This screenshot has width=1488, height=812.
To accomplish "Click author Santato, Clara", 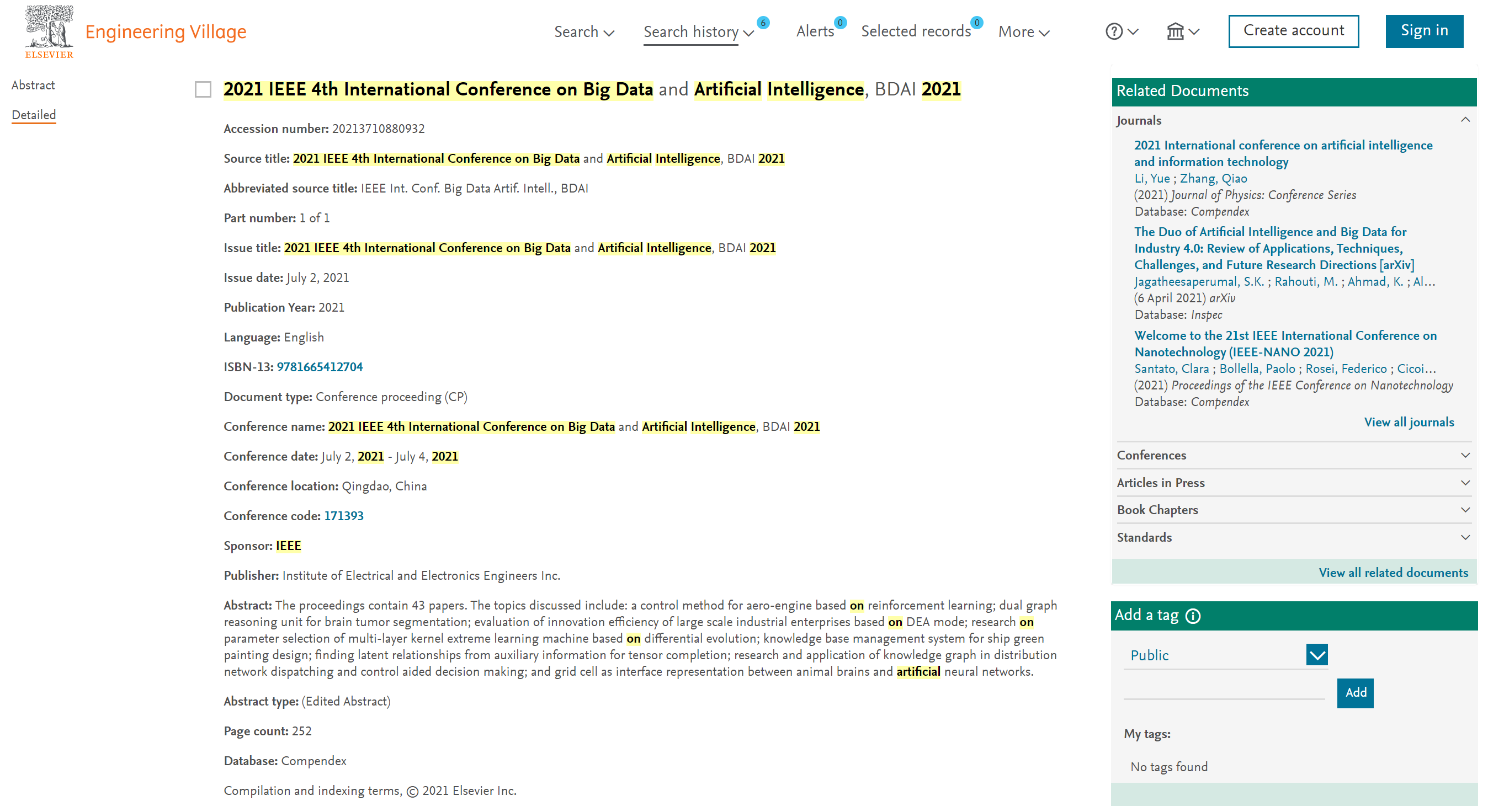I will 1171,368.
